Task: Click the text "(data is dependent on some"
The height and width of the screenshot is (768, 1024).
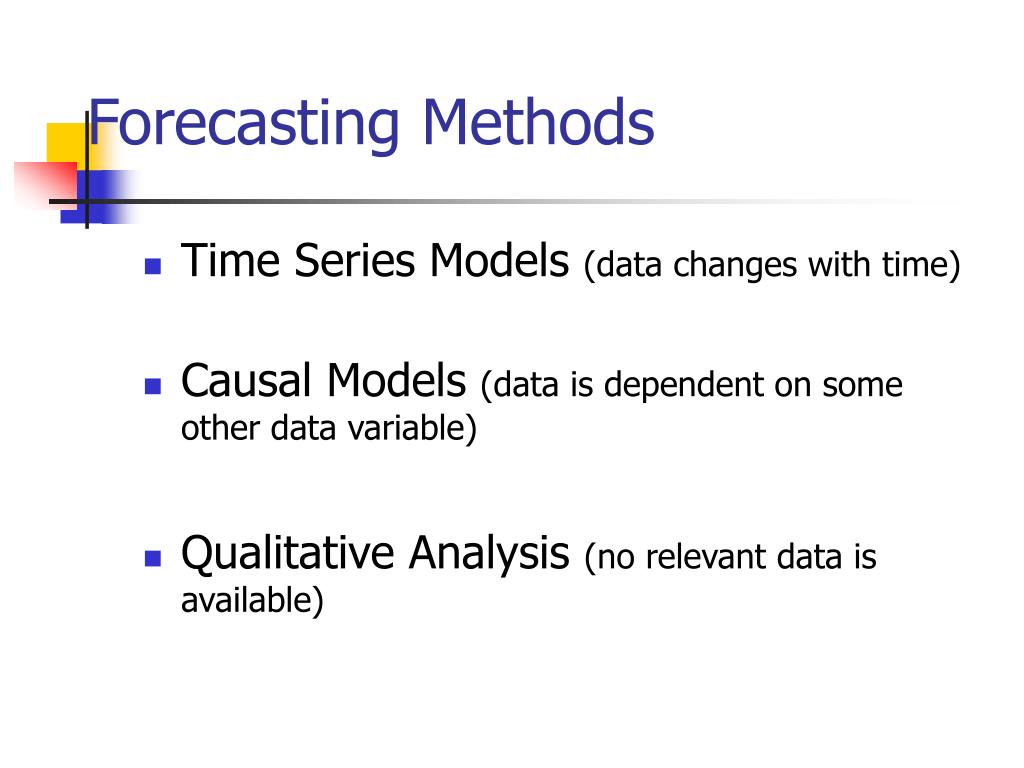Action: coord(692,385)
